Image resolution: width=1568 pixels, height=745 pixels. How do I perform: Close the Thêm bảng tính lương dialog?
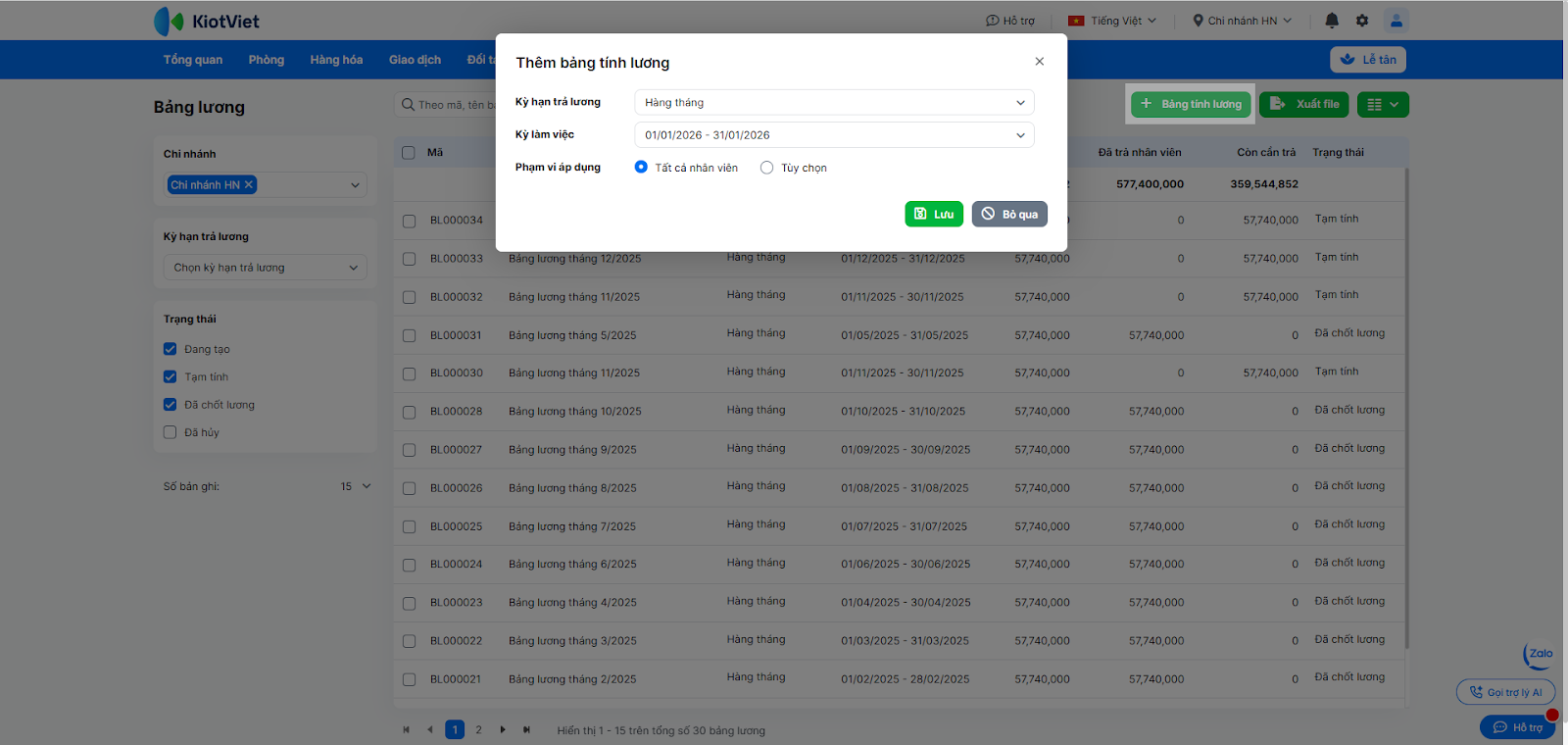click(1039, 62)
